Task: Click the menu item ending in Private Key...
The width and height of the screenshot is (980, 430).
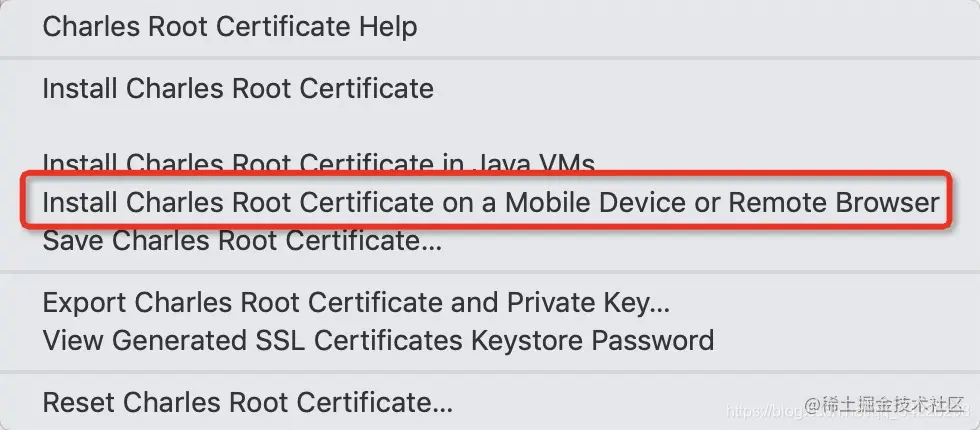Action: 356,301
